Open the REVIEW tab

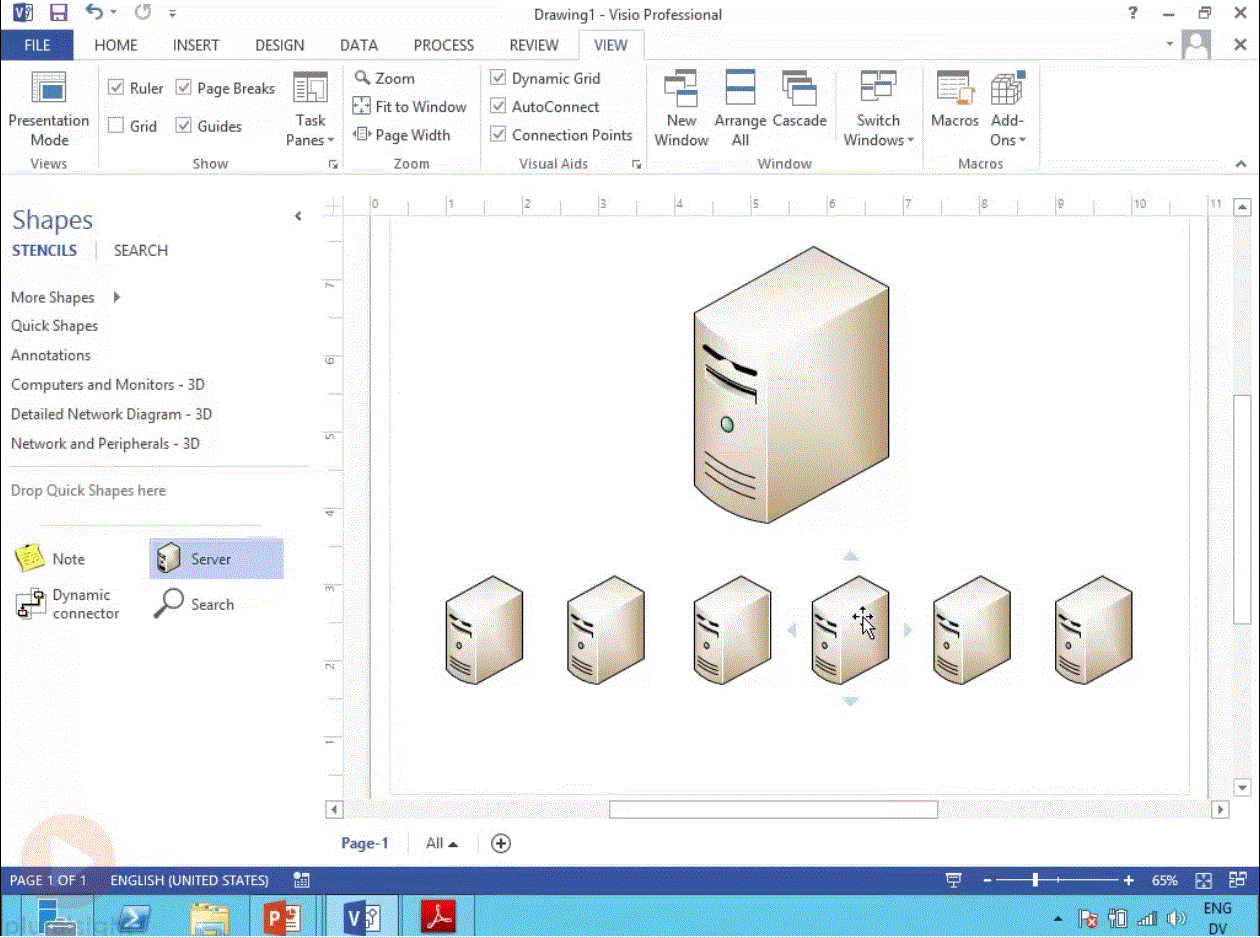click(534, 45)
